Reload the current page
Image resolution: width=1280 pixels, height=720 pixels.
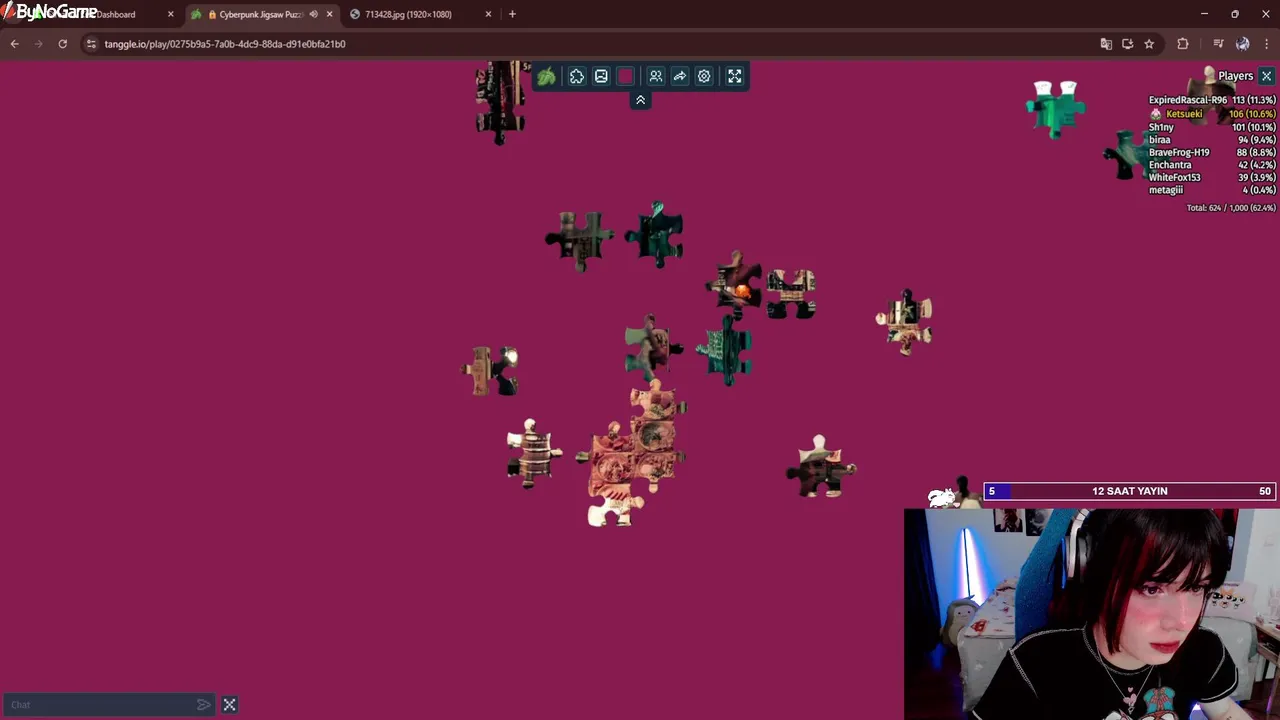pos(62,44)
